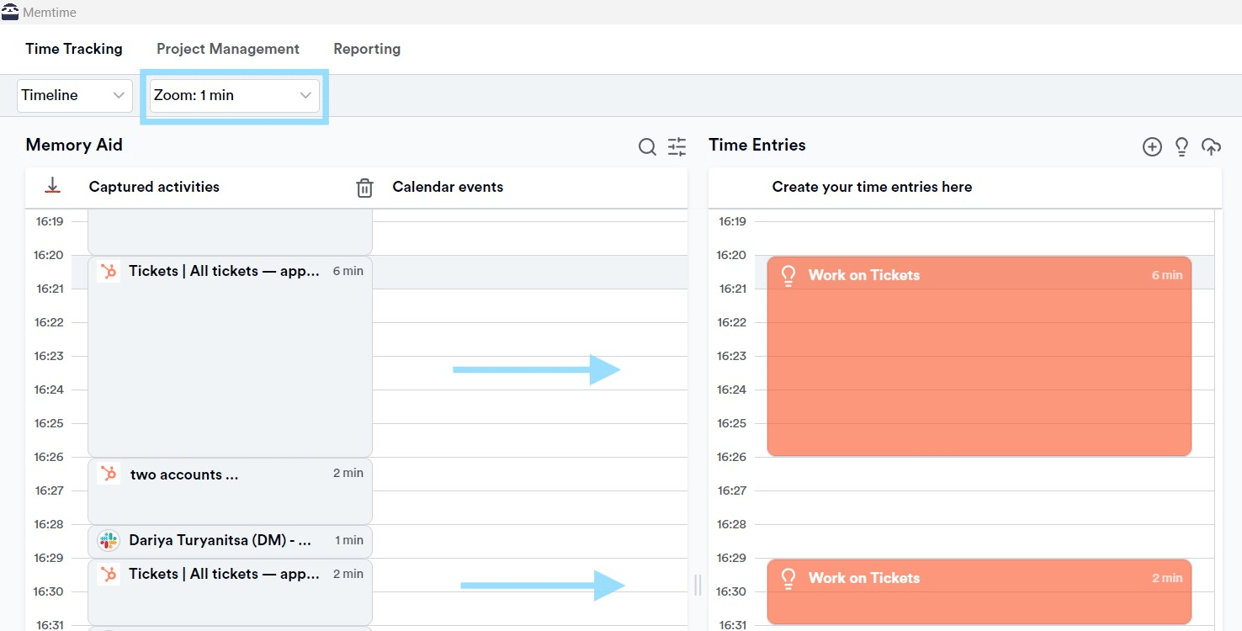Image resolution: width=1242 pixels, height=631 pixels.
Task: Click the blue arrow beside the 16:23 row
Action: point(537,369)
